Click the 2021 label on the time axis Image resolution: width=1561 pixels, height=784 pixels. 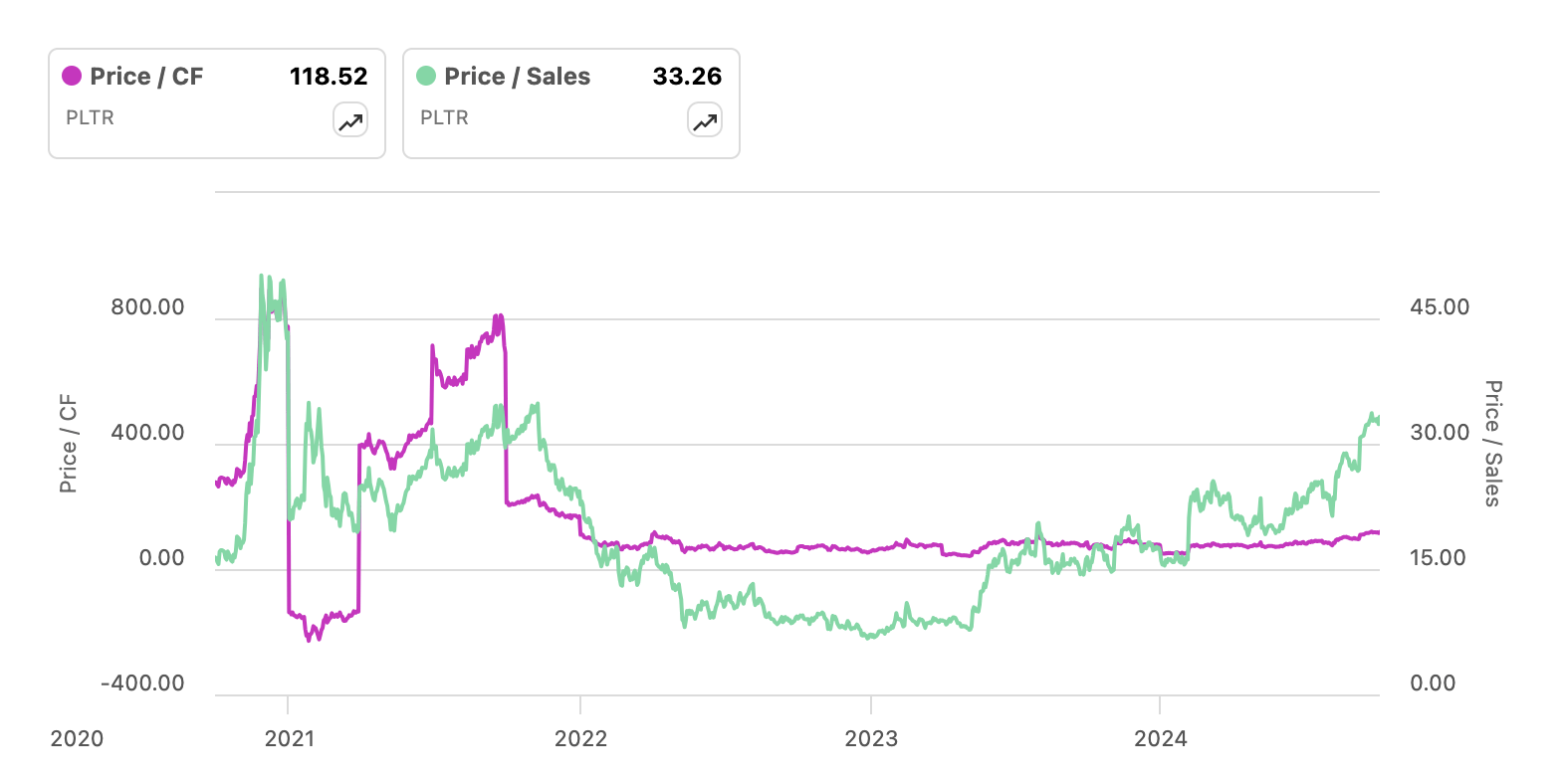[289, 738]
